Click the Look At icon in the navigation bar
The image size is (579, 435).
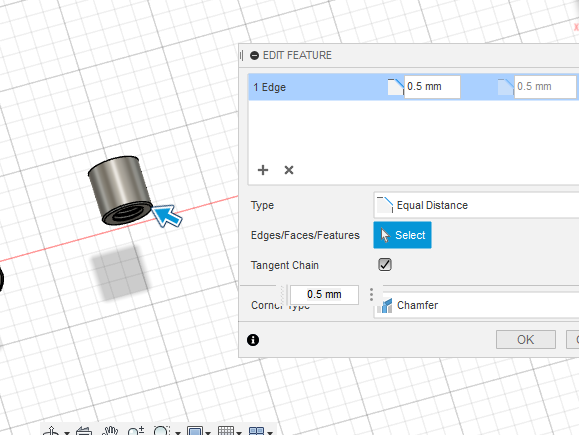(84, 431)
